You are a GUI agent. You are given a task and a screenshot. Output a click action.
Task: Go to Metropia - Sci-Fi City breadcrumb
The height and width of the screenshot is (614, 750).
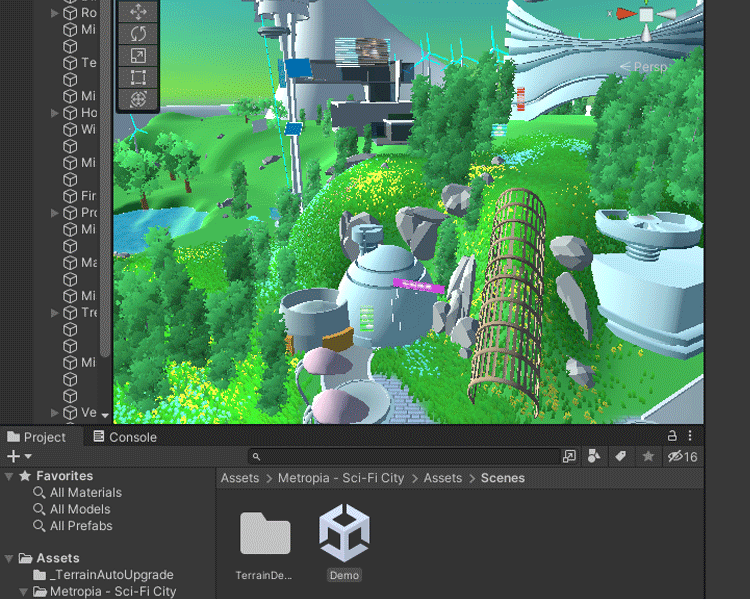point(341,478)
